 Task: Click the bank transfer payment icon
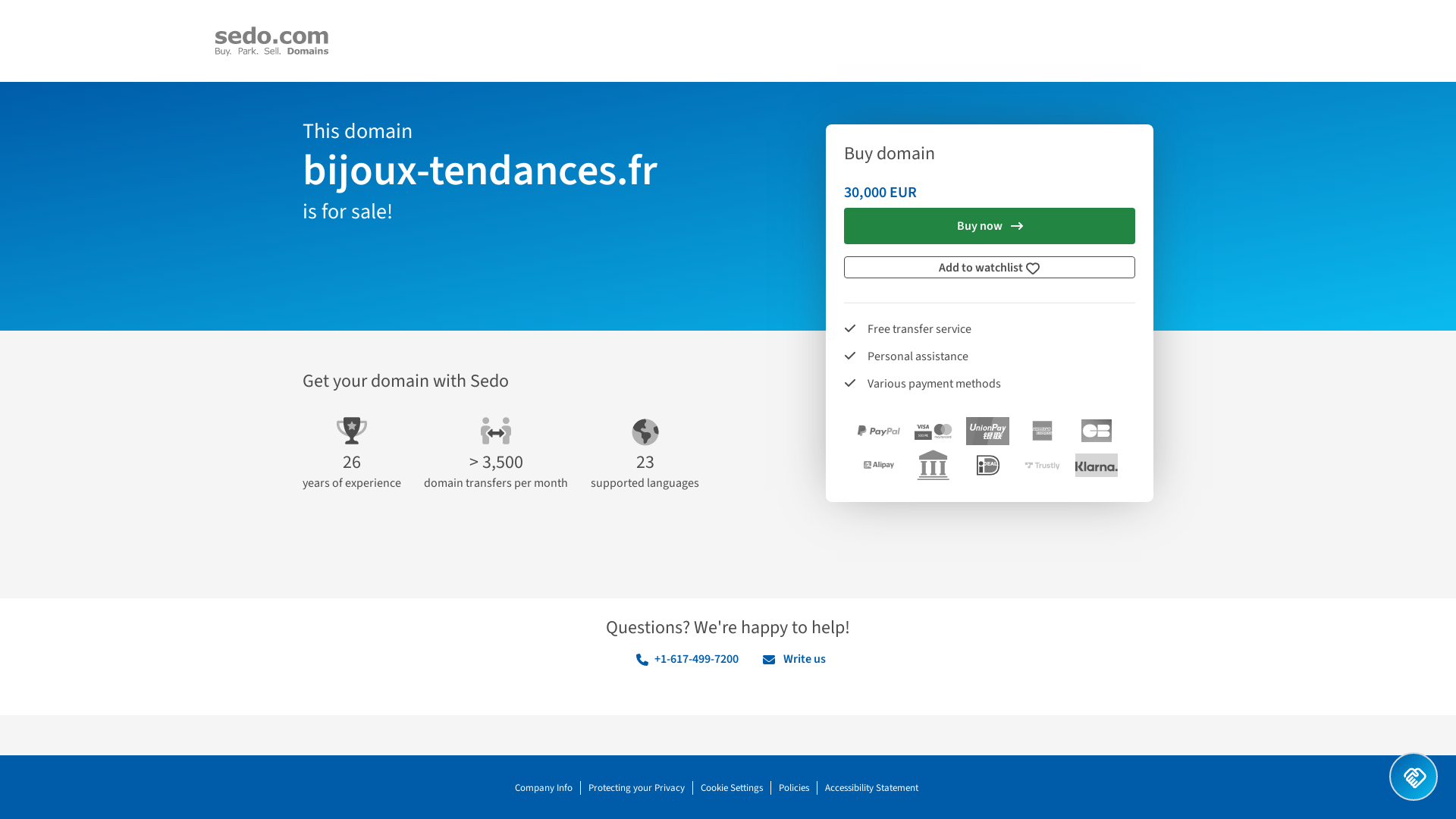click(x=933, y=465)
